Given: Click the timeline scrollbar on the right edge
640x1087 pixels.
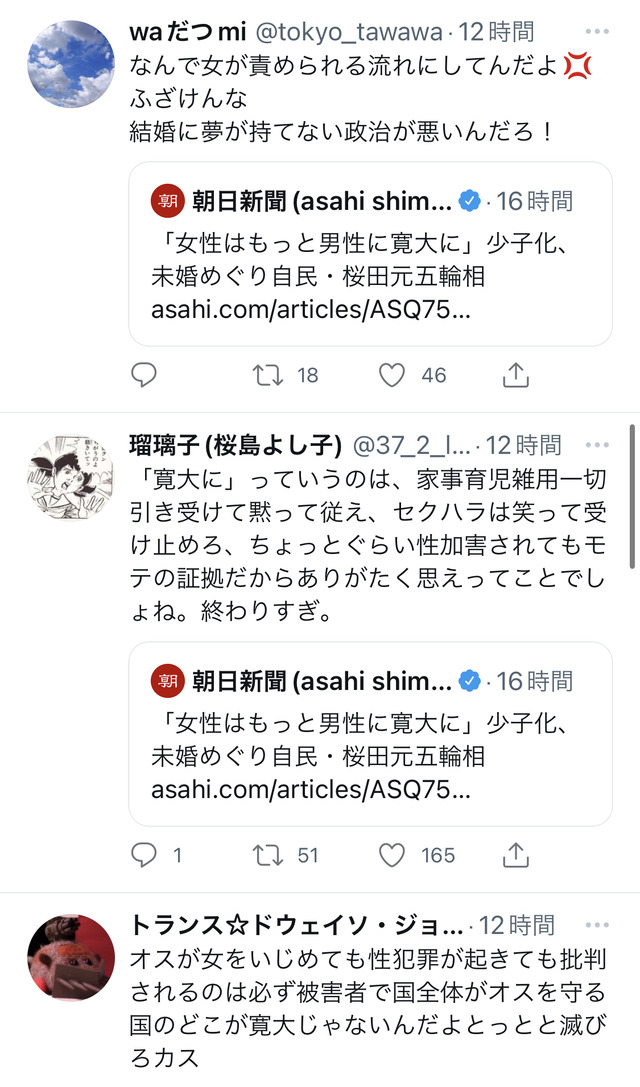Looking at the screenshot, I should (632, 496).
